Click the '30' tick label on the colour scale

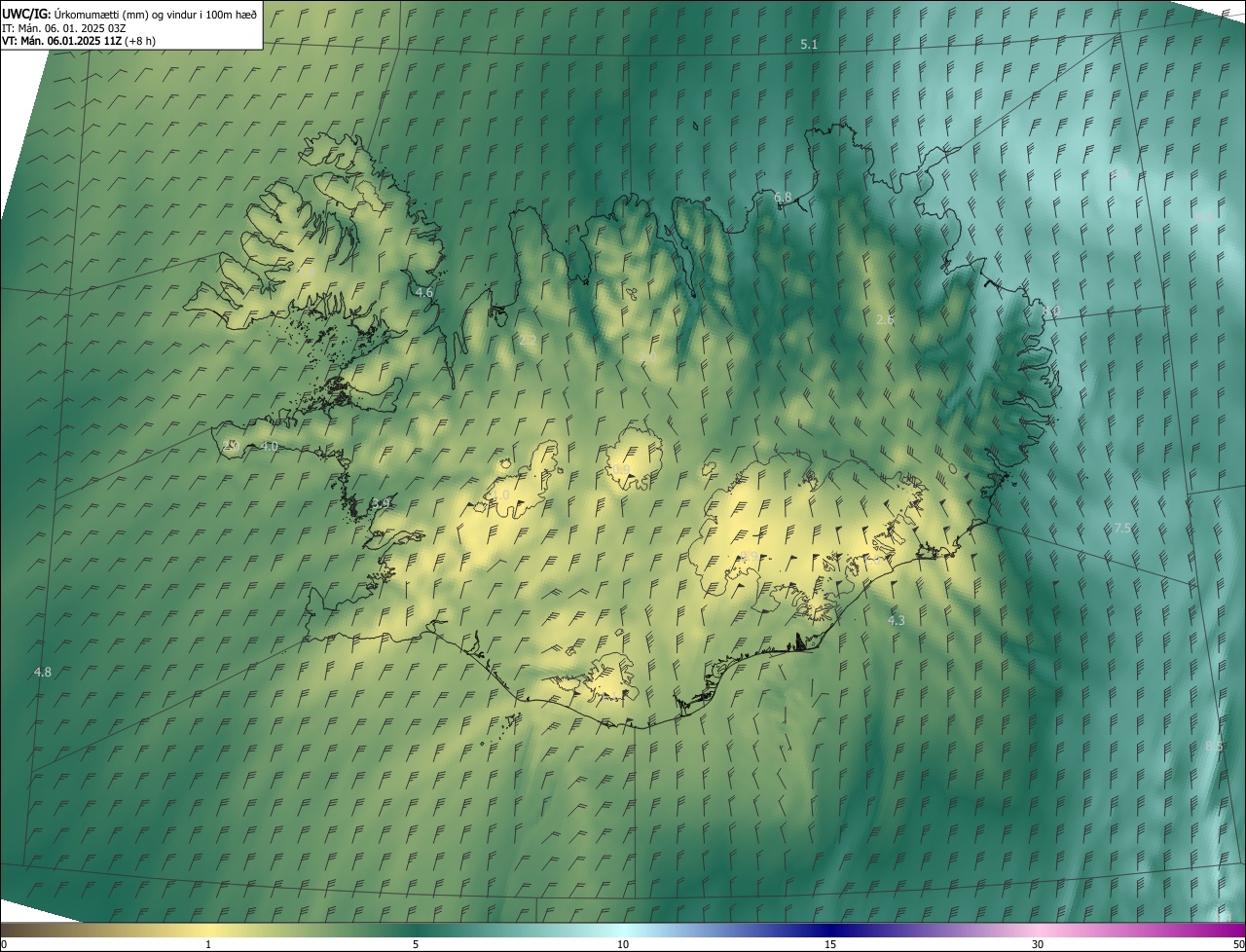(1038, 944)
